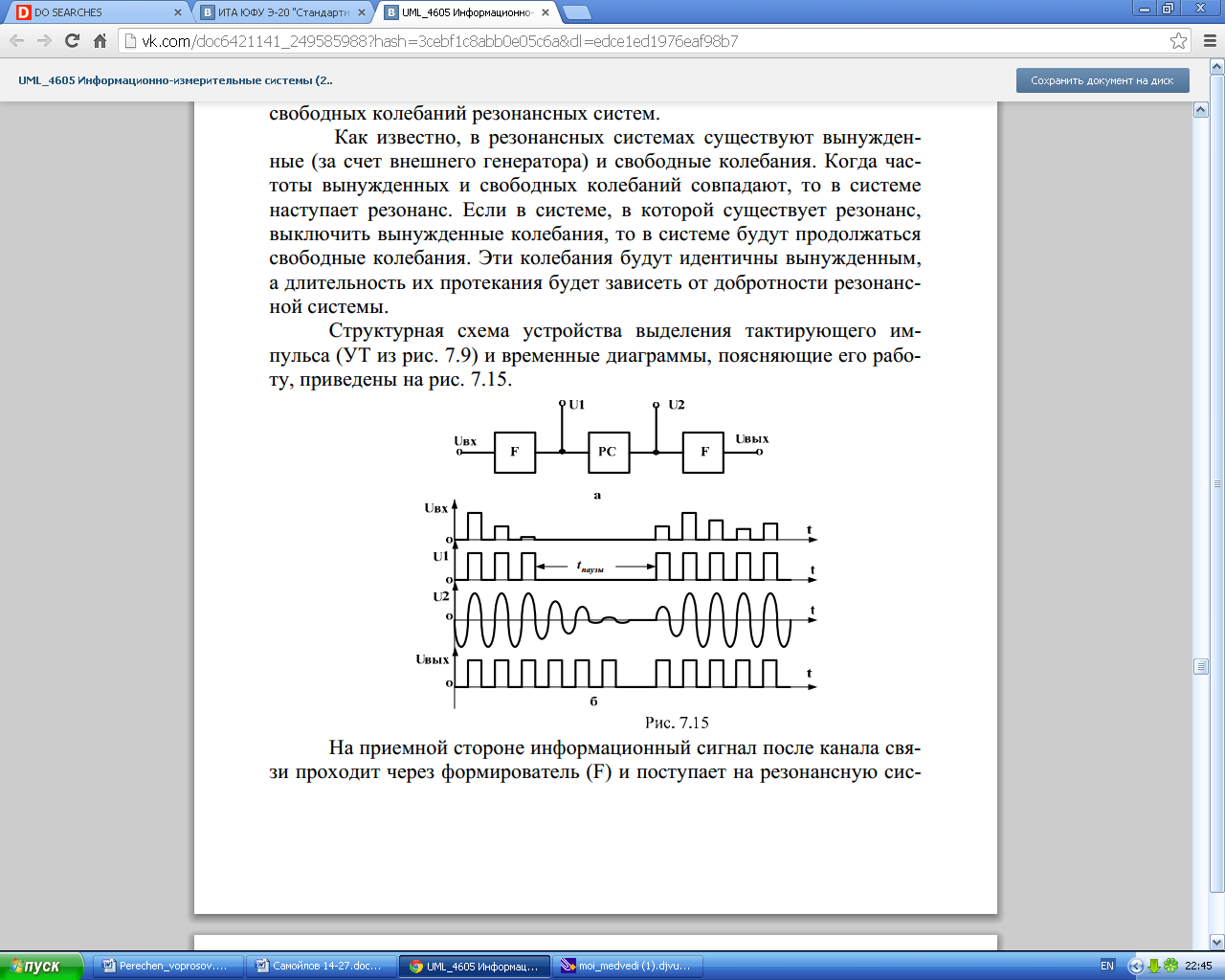
Task: Click the word Структурная in the paragraph
Action: [387, 330]
